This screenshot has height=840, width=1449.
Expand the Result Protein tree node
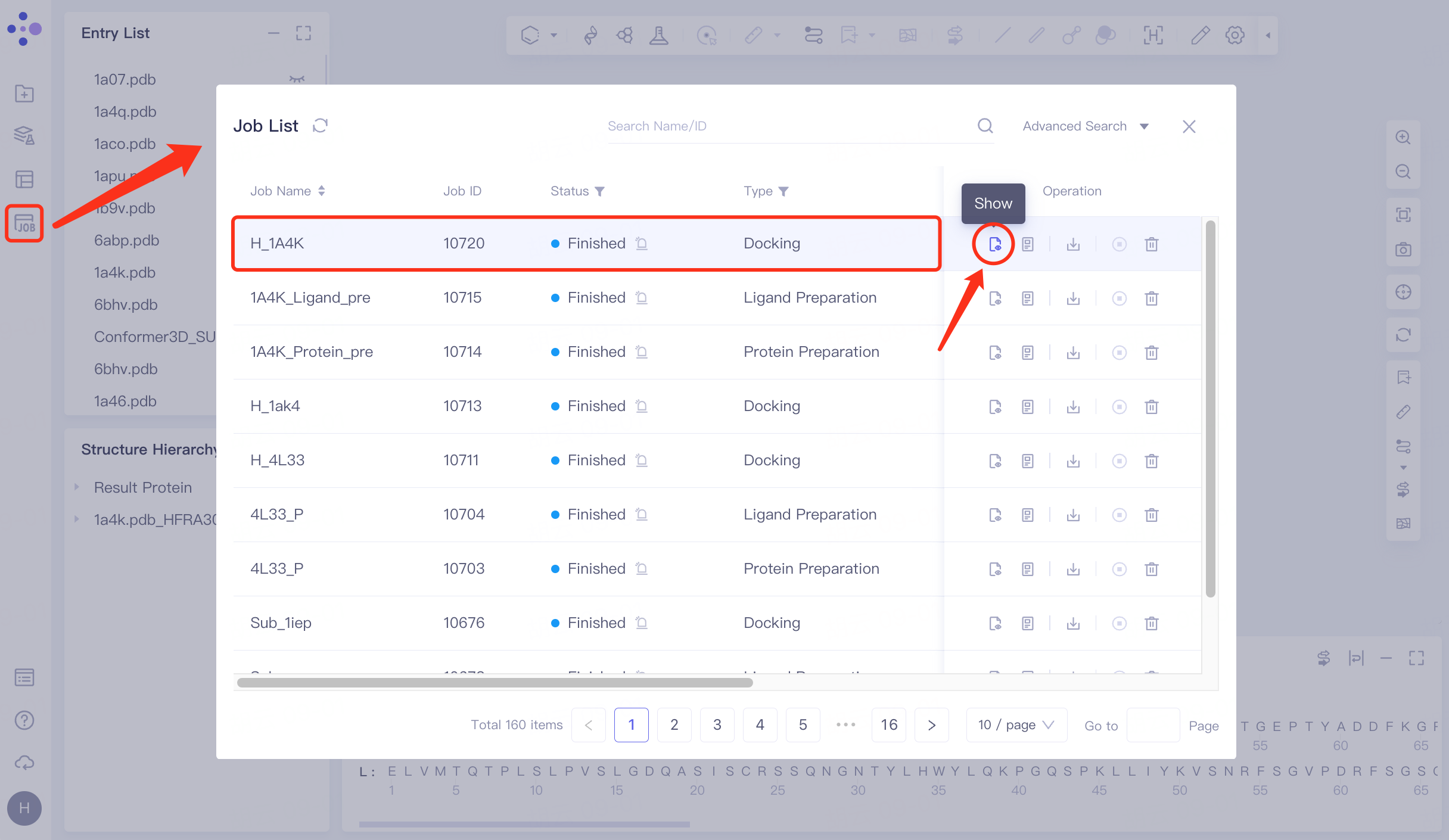click(77, 487)
